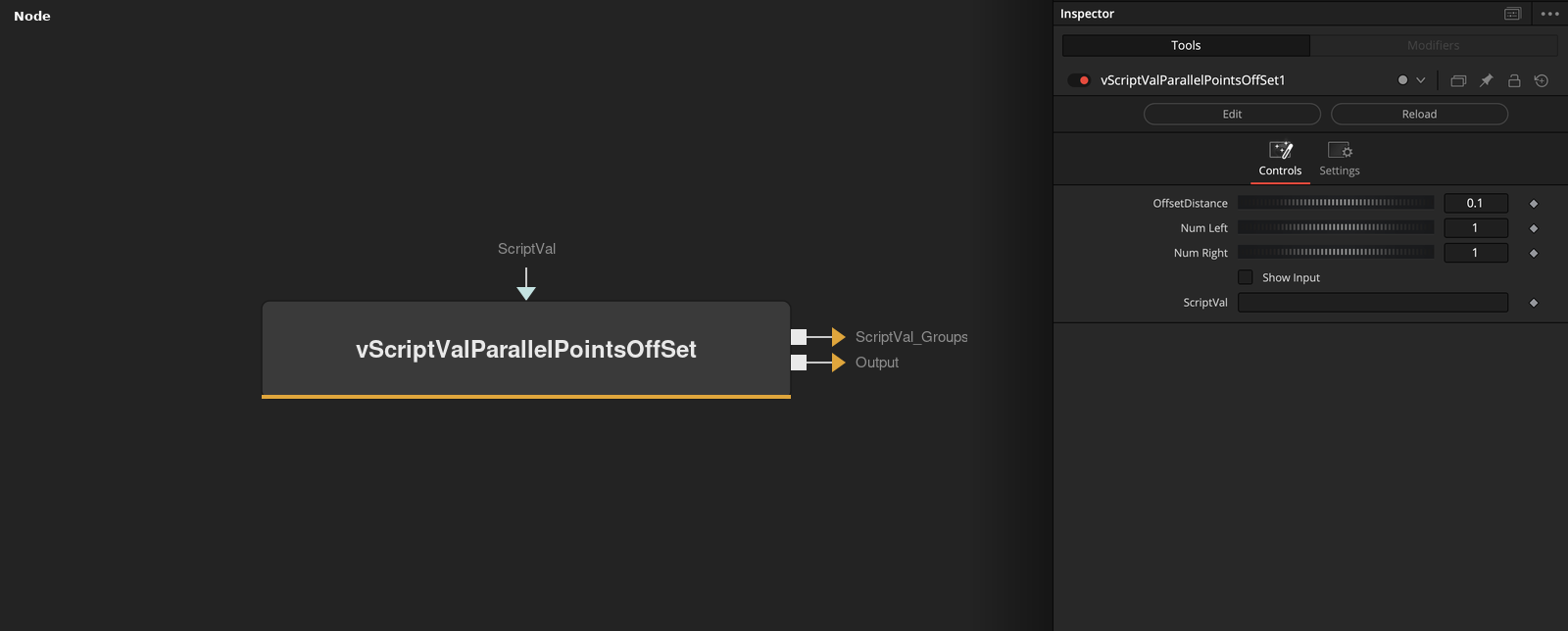The width and height of the screenshot is (1568, 631).
Task: Open Inspector options three-dot menu
Action: pos(1549,14)
